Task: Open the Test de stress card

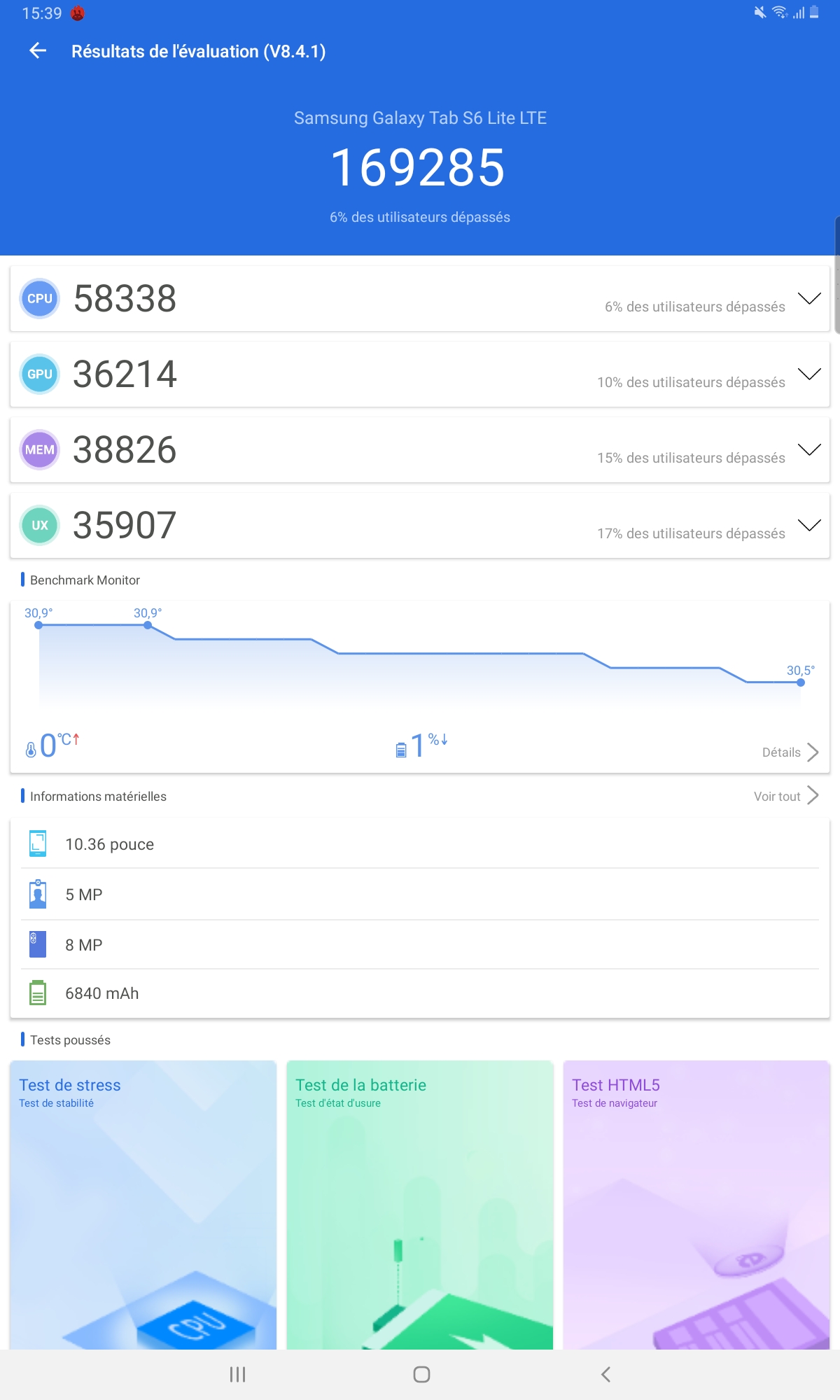Action: point(143,1205)
